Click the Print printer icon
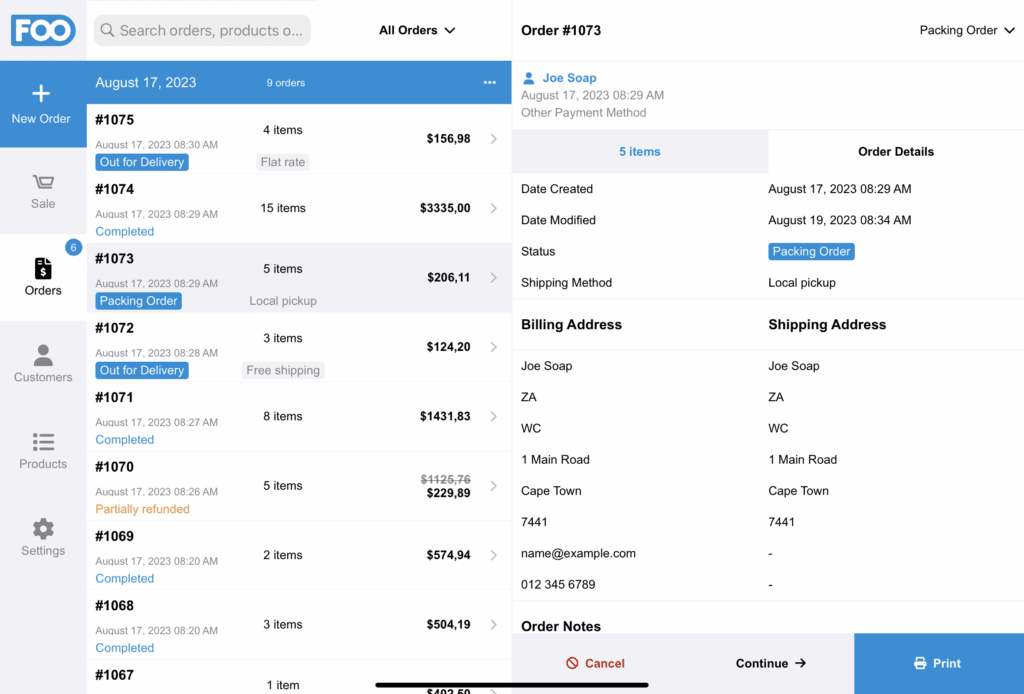The height and width of the screenshot is (694, 1024). tap(918, 663)
